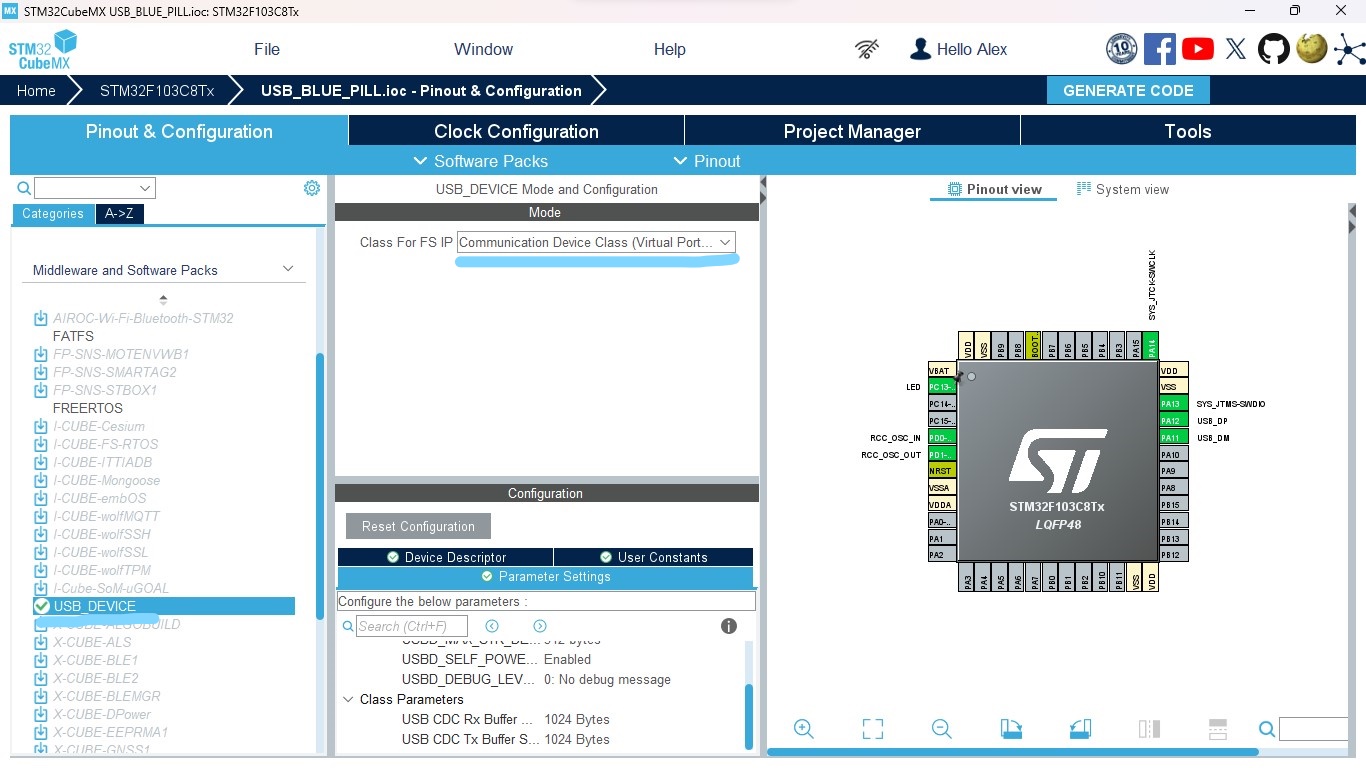1366x768 pixels.
Task: Switch to the A->Z list tab
Action: pyautogui.click(x=119, y=213)
